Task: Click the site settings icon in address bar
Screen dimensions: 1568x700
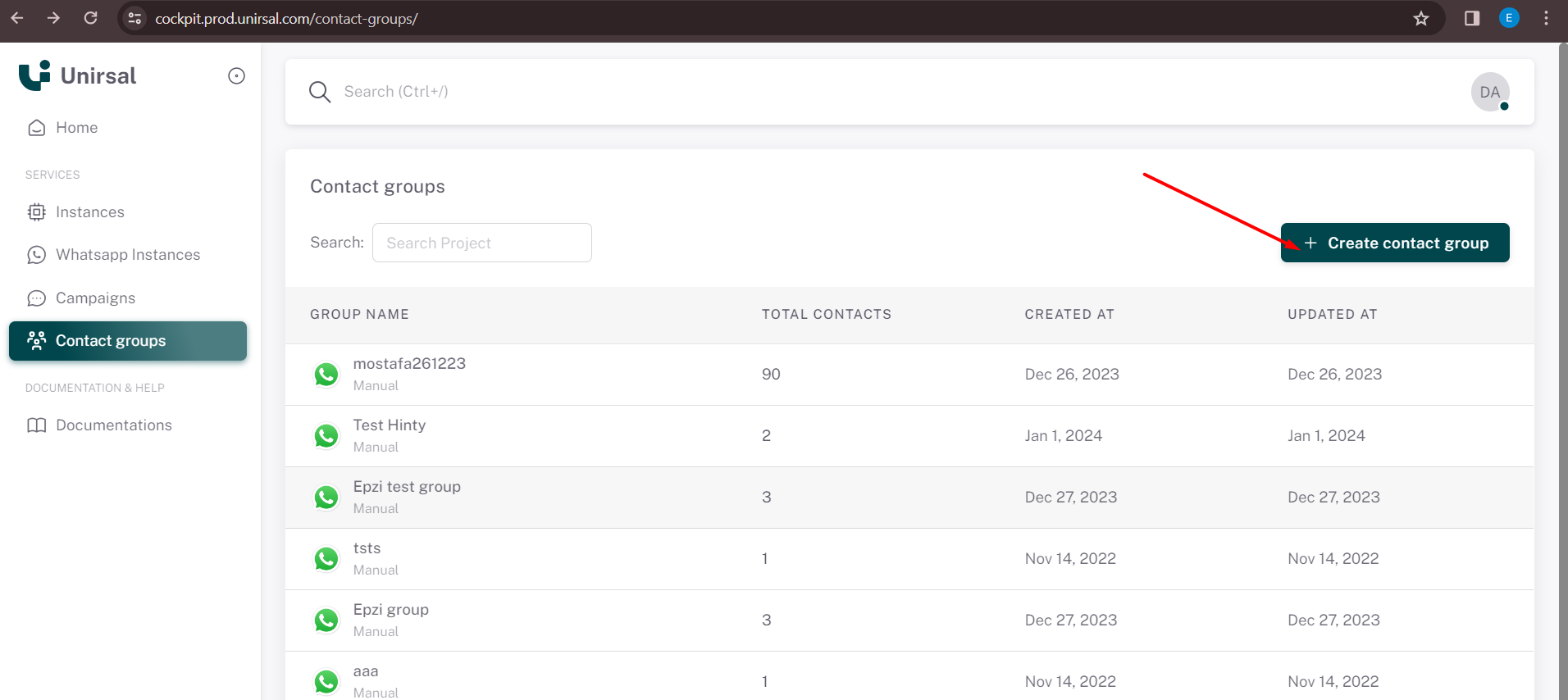Action: point(135,18)
